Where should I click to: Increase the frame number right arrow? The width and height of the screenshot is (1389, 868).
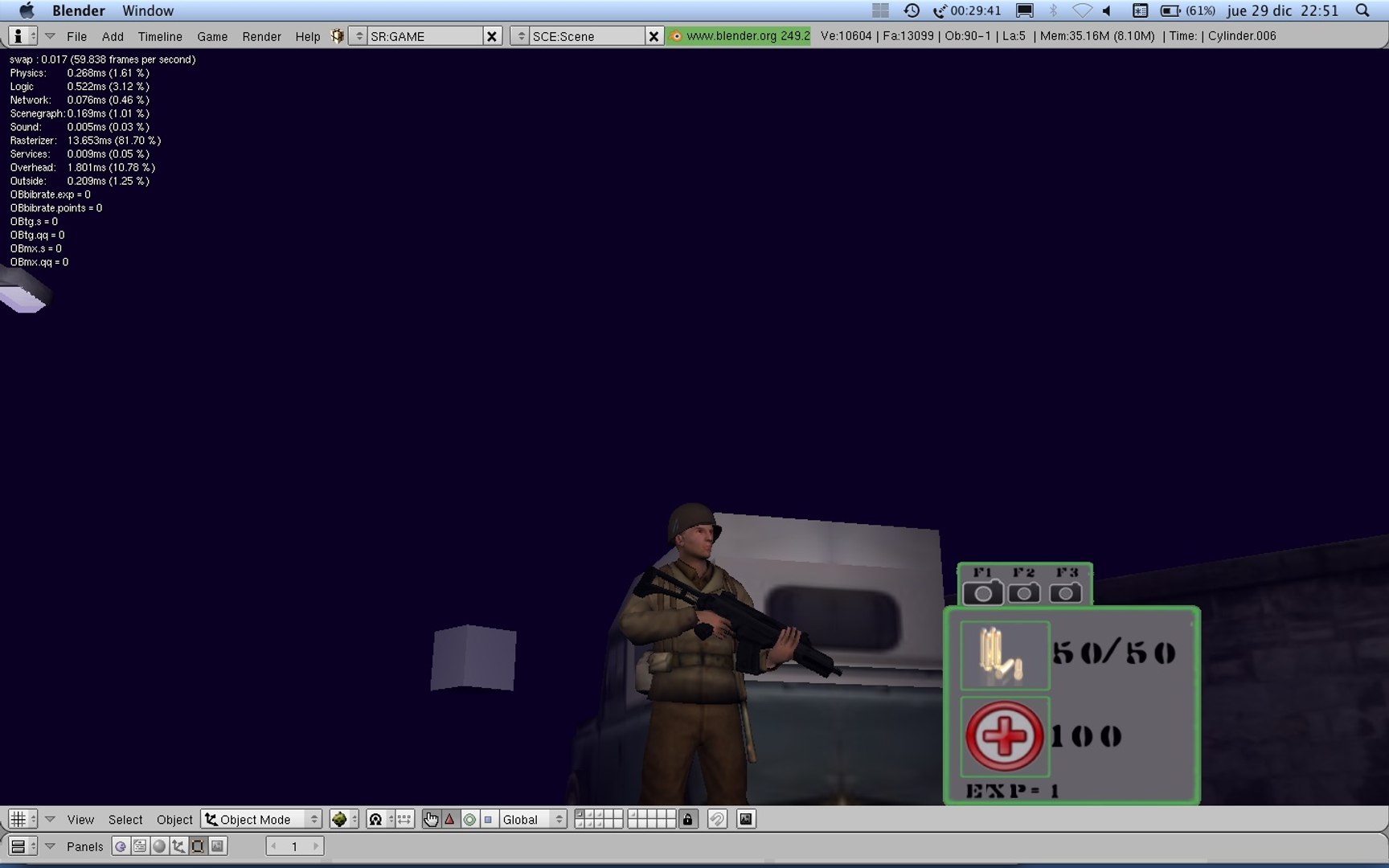pos(315,846)
